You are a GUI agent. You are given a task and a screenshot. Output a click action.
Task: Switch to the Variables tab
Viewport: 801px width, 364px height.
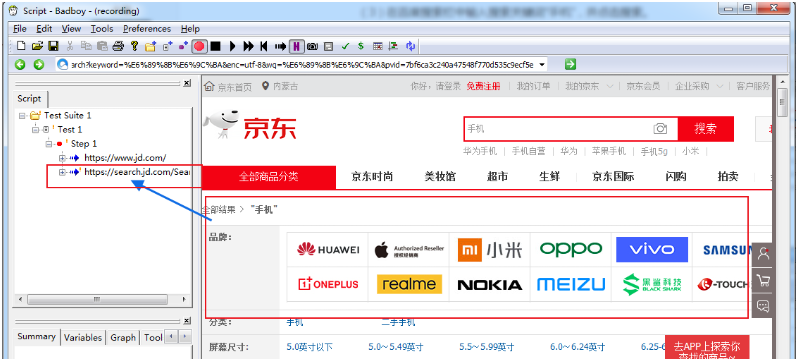tap(83, 337)
